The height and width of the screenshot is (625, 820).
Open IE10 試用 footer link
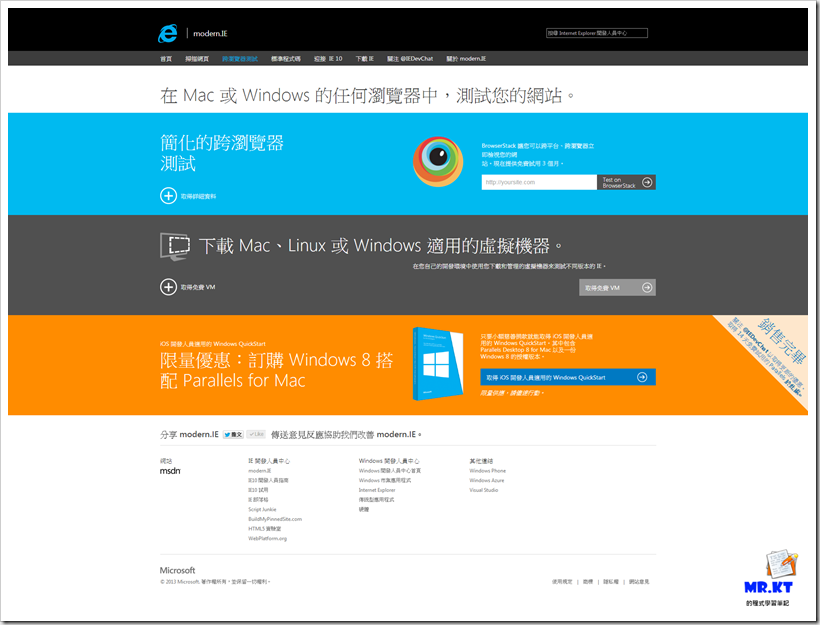(x=258, y=490)
